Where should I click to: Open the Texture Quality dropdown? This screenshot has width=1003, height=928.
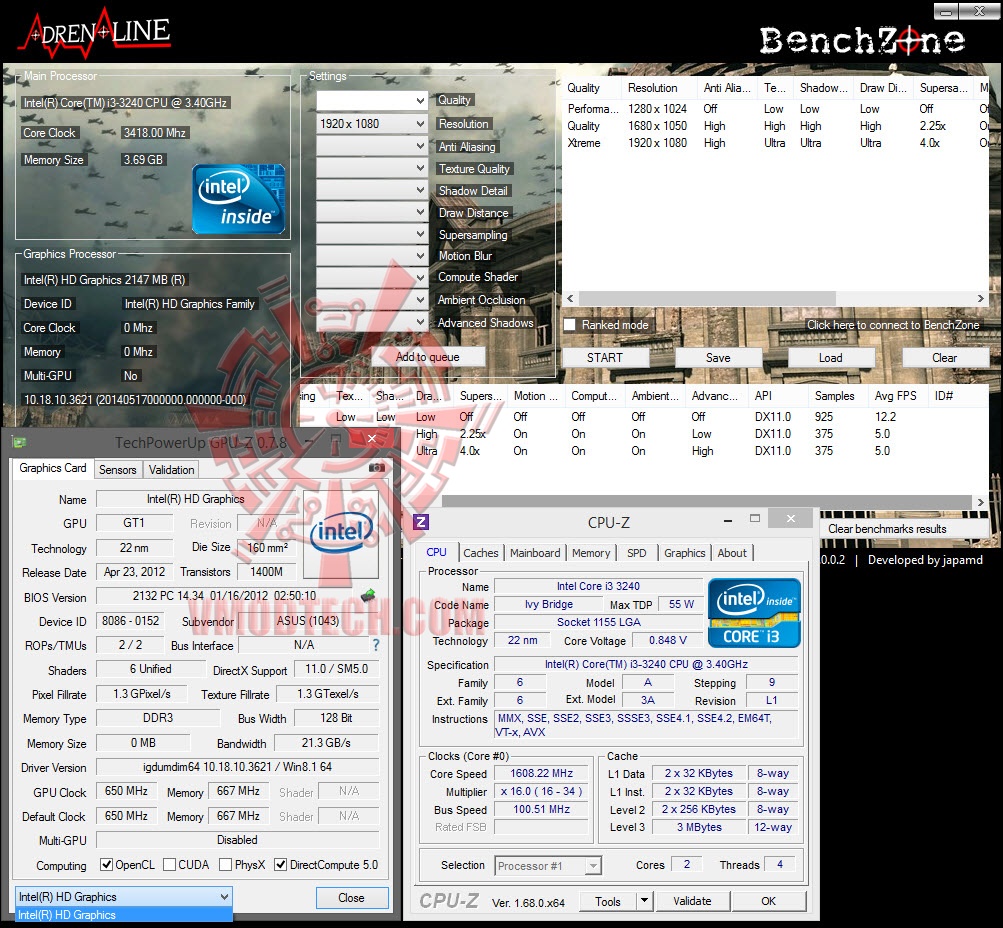coord(372,168)
